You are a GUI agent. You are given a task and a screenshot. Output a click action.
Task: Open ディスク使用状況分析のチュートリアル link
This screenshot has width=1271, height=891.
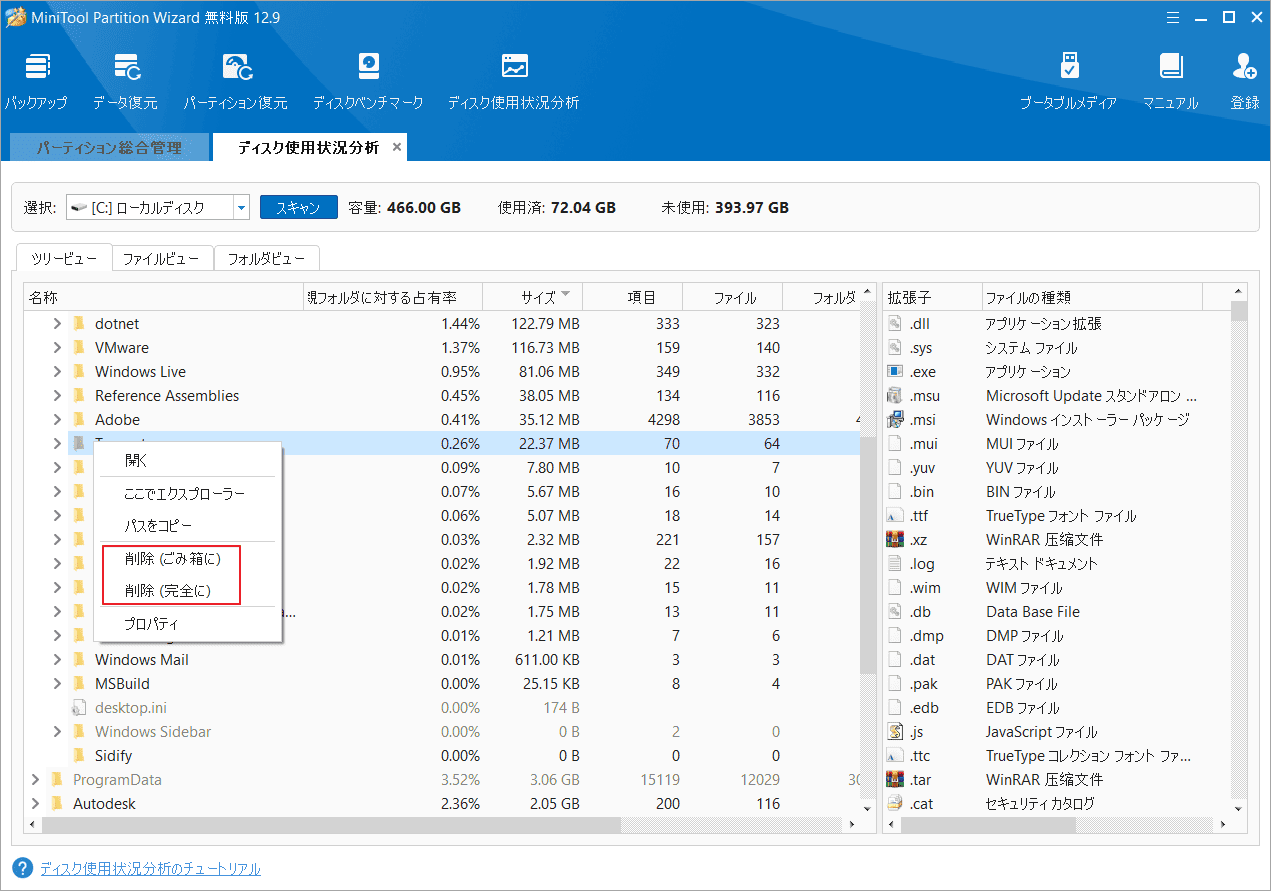coord(150,868)
